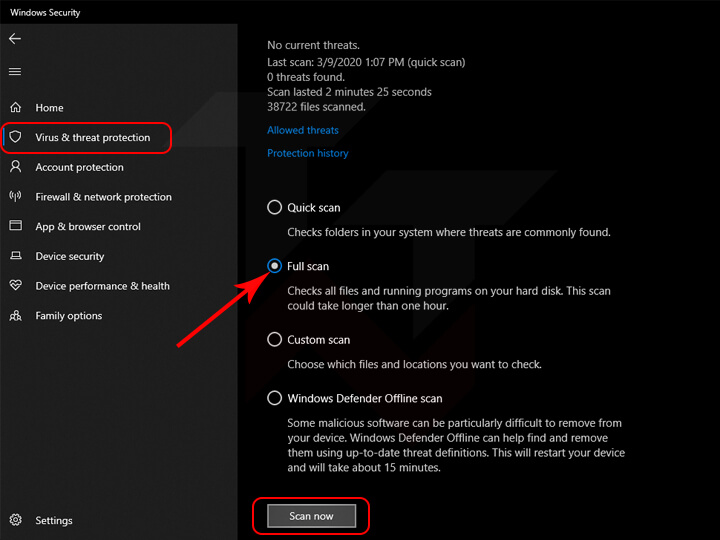Click the antenna icon for Firewall protection

point(15,197)
